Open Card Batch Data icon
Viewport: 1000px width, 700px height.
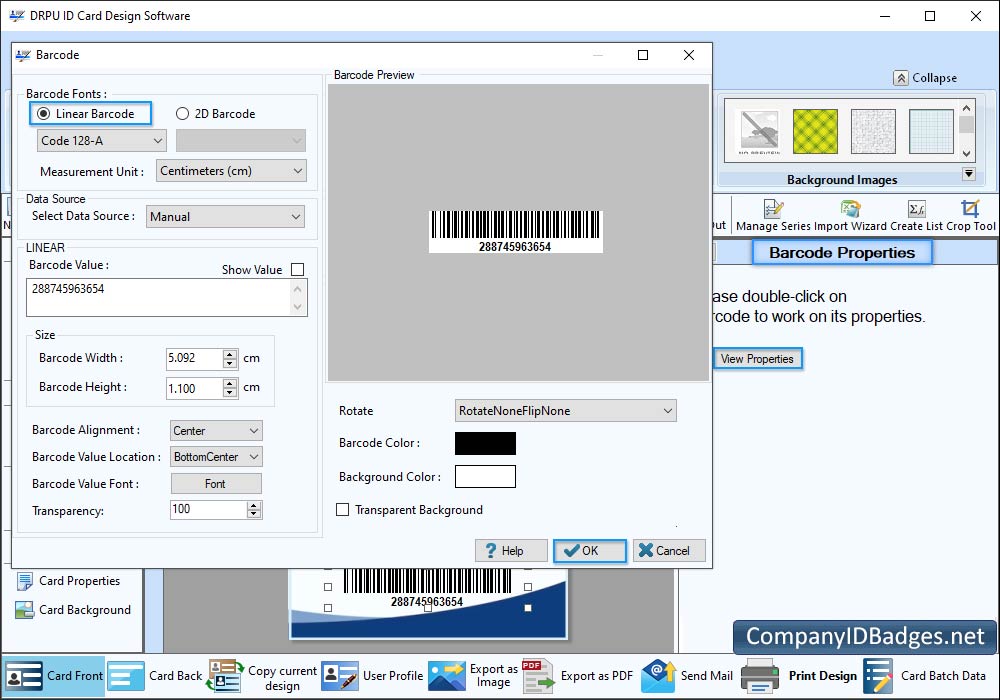point(878,676)
